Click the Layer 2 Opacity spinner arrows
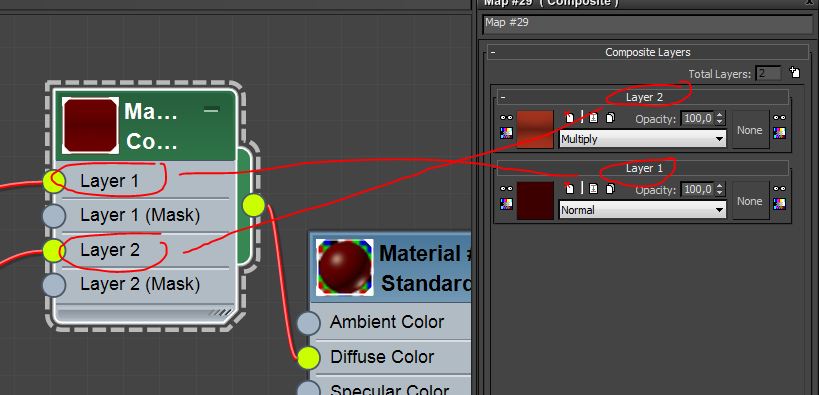The image size is (819, 395). (x=720, y=119)
